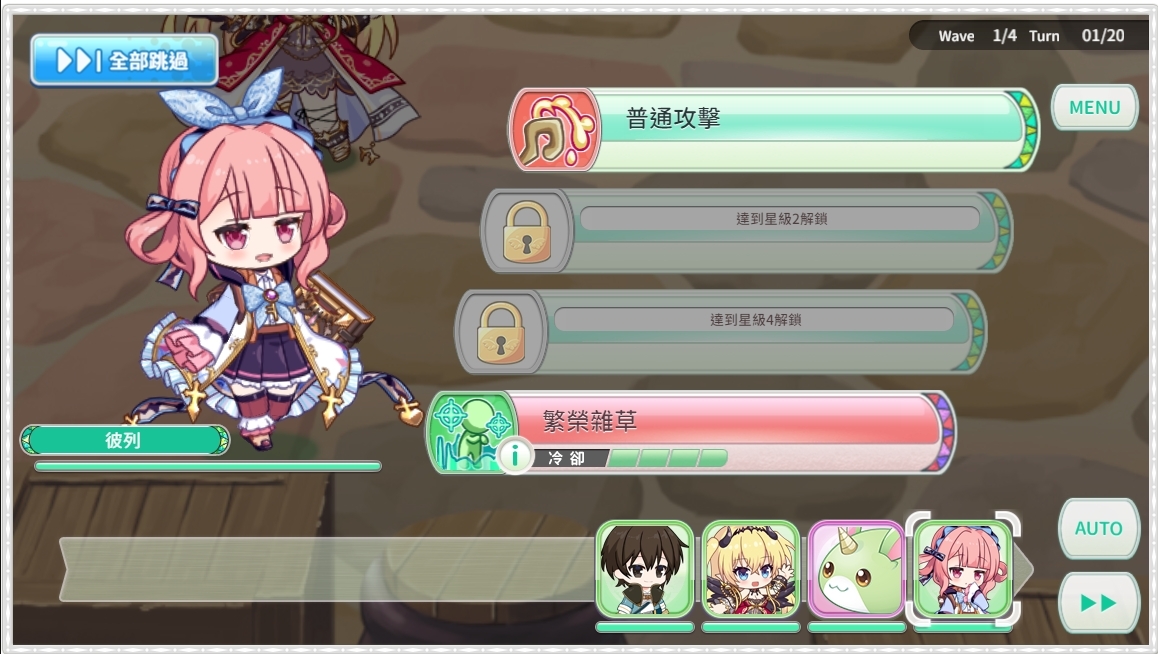The image size is (1158, 654).
Task: Select the blonde horned girl portrait
Action: point(750,569)
